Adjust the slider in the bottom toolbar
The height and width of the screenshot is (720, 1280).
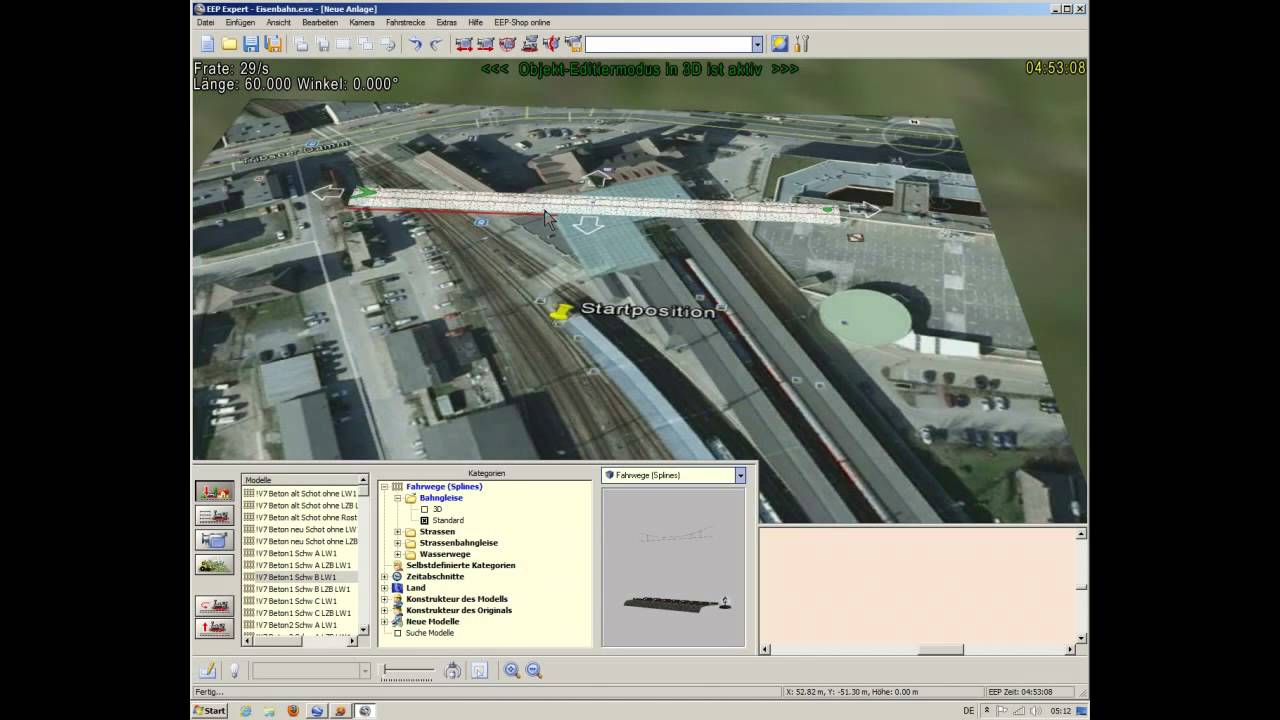click(x=407, y=670)
